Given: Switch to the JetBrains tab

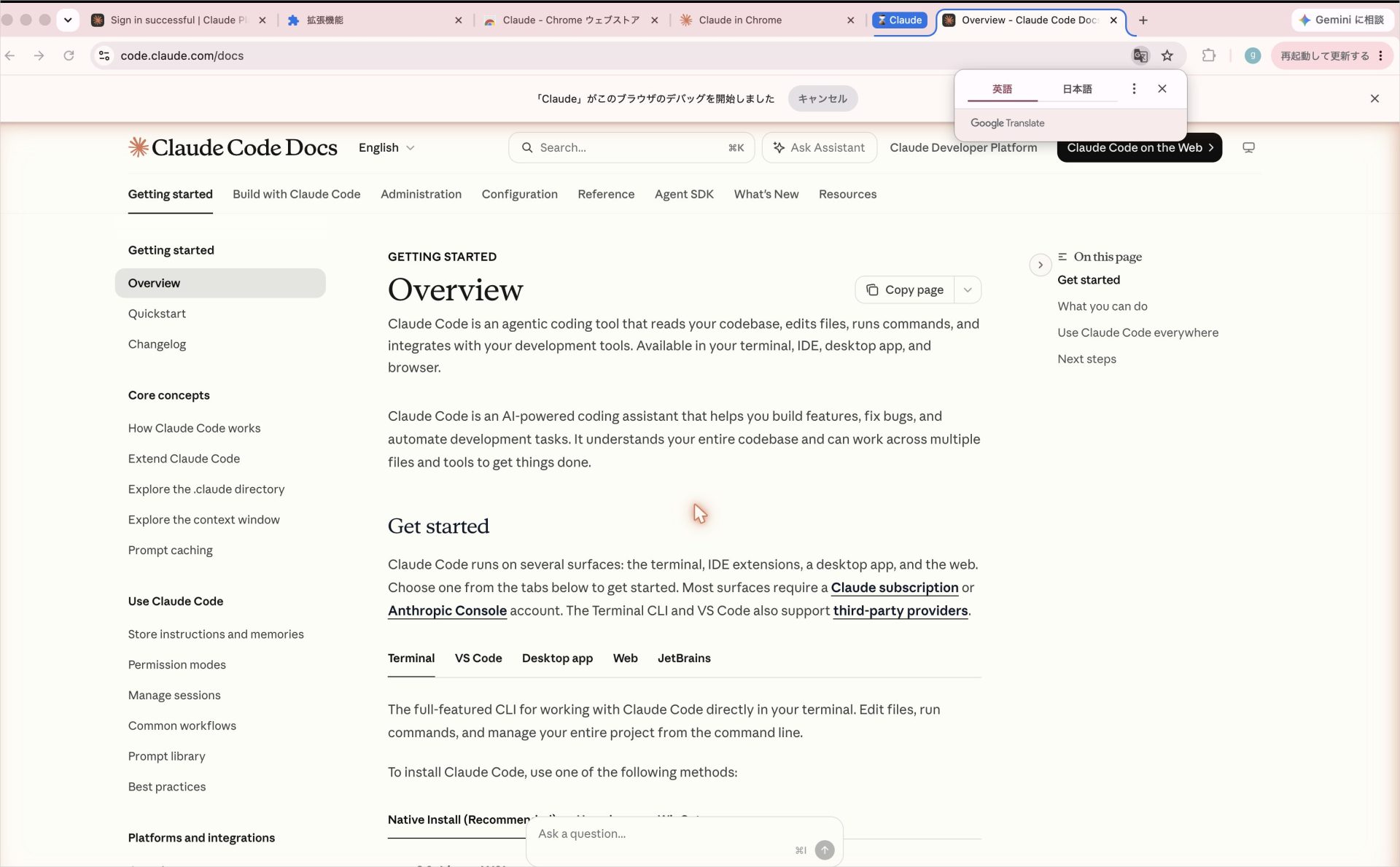Looking at the screenshot, I should pos(684,658).
